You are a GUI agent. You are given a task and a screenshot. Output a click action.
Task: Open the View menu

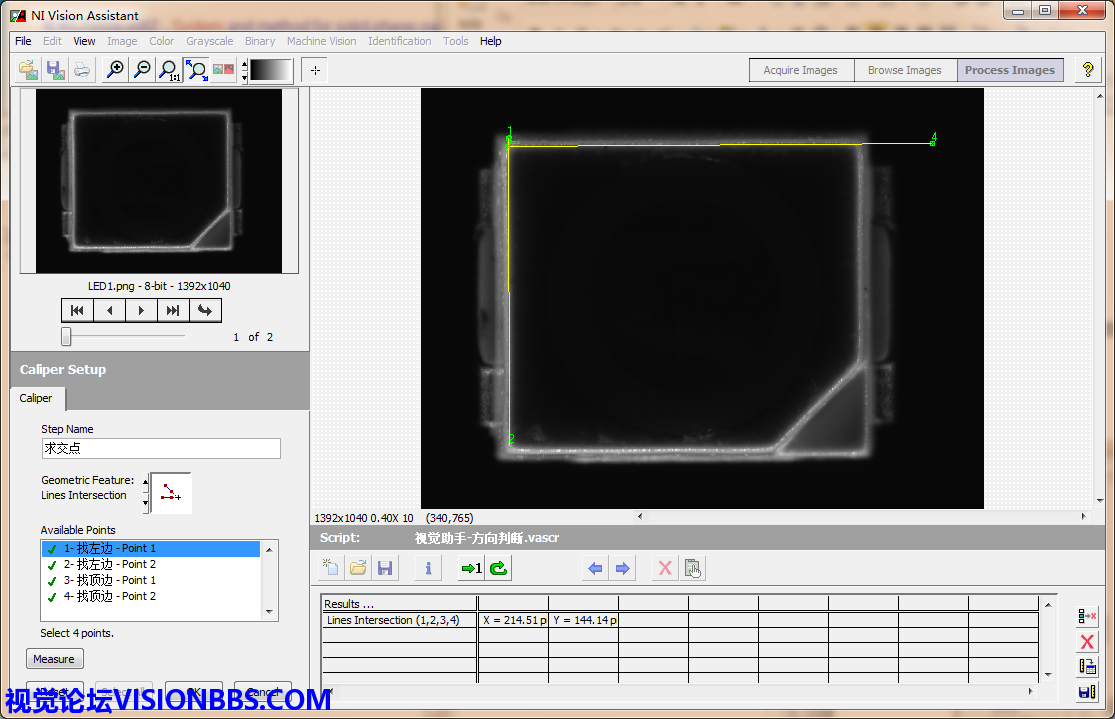click(84, 41)
